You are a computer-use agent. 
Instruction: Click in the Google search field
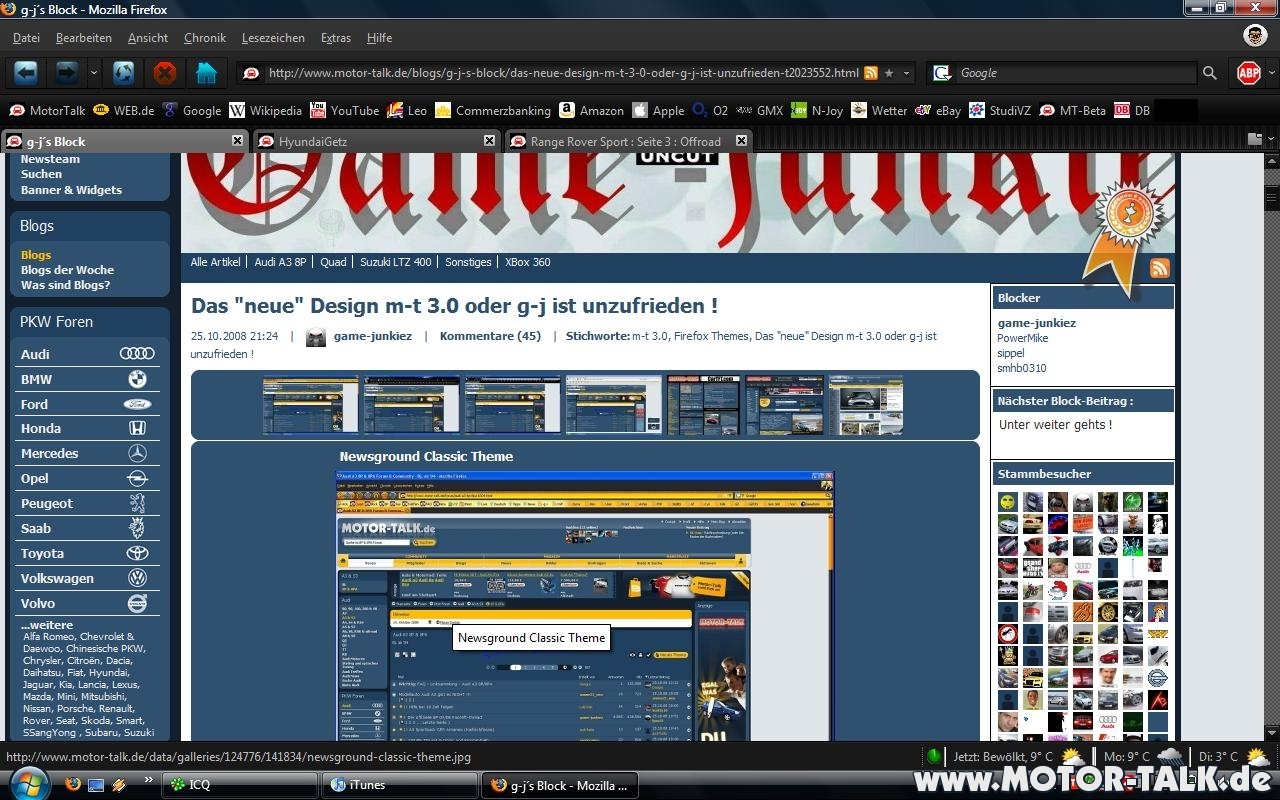1075,73
